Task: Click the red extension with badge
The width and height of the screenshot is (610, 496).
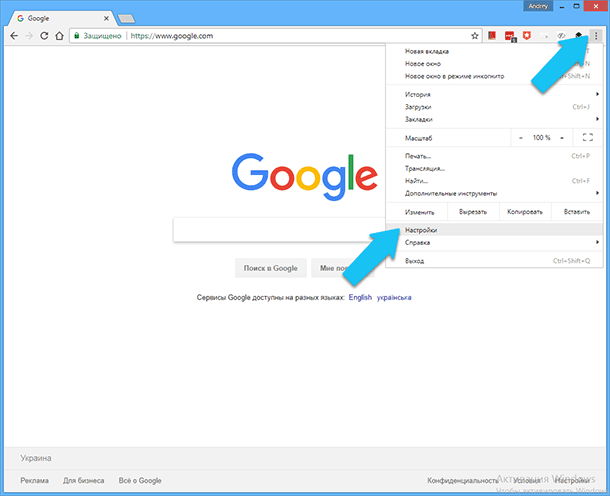Action: (x=510, y=36)
